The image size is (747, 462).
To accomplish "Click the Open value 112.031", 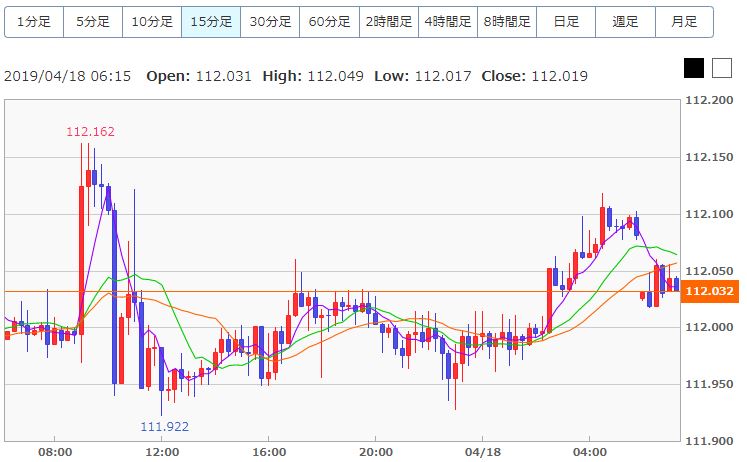I will 223,76.
